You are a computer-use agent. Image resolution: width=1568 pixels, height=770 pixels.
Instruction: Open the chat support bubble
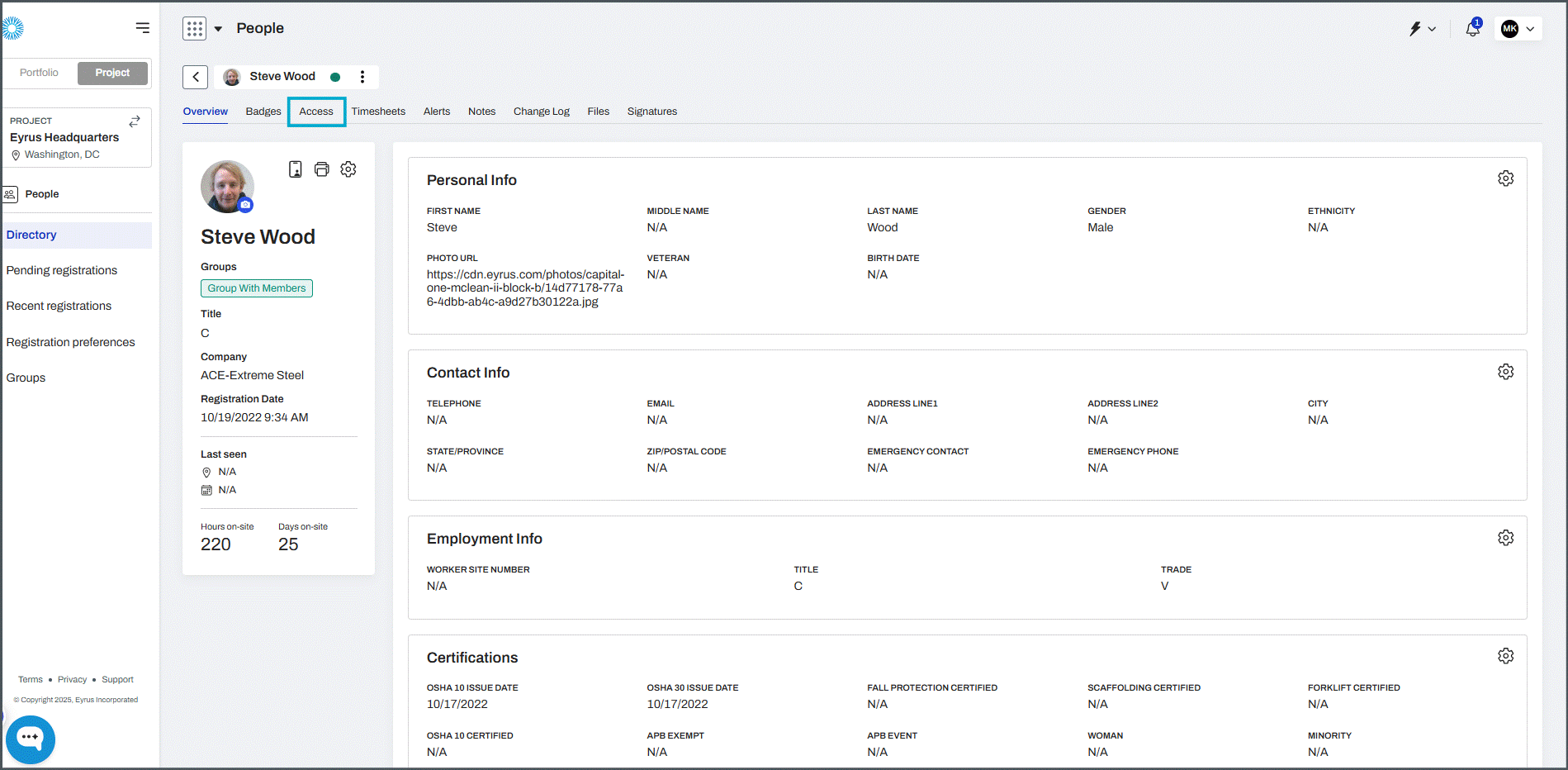[x=31, y=739]
